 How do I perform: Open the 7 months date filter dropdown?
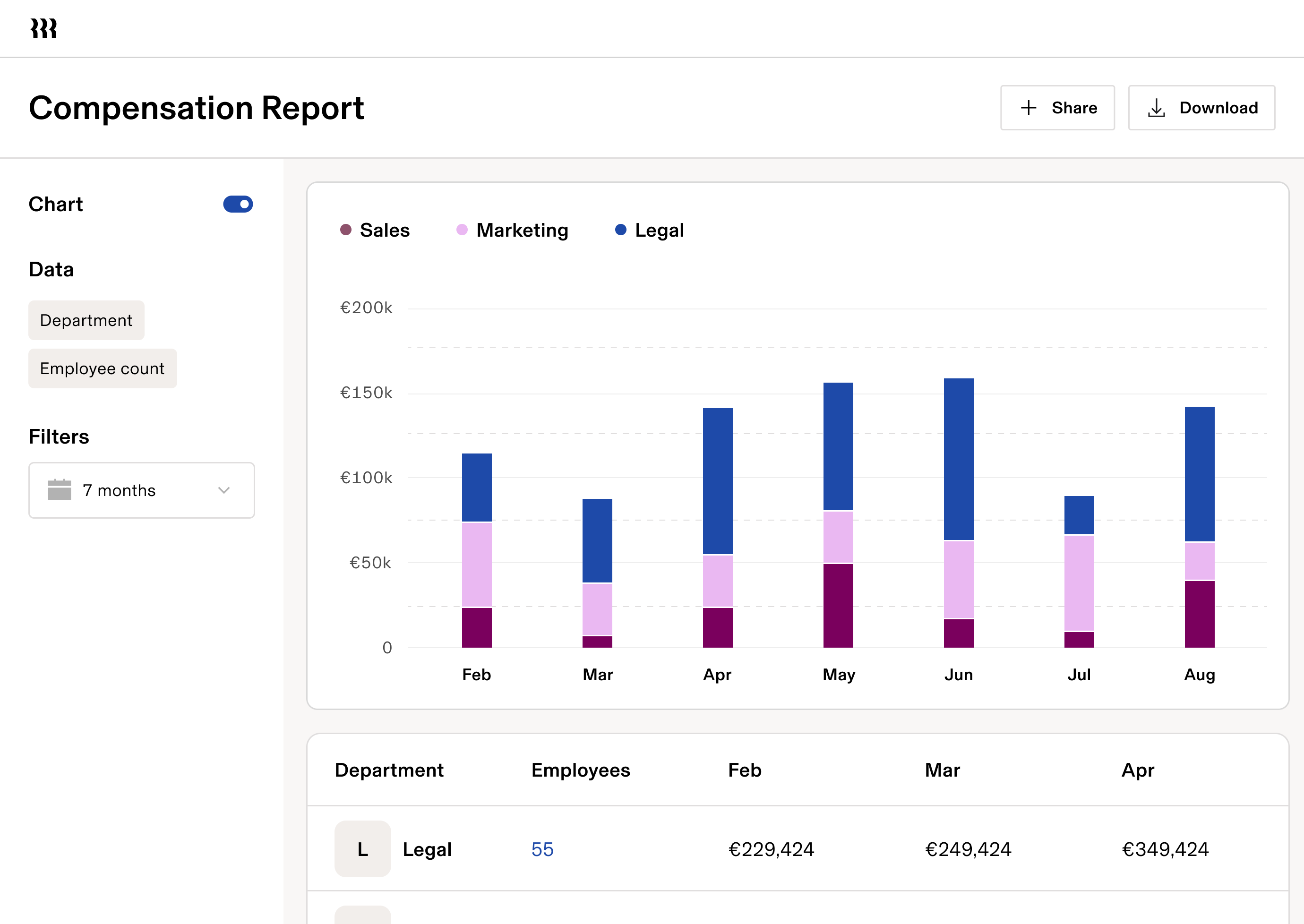pyautogui.click(x=141, y=490)
